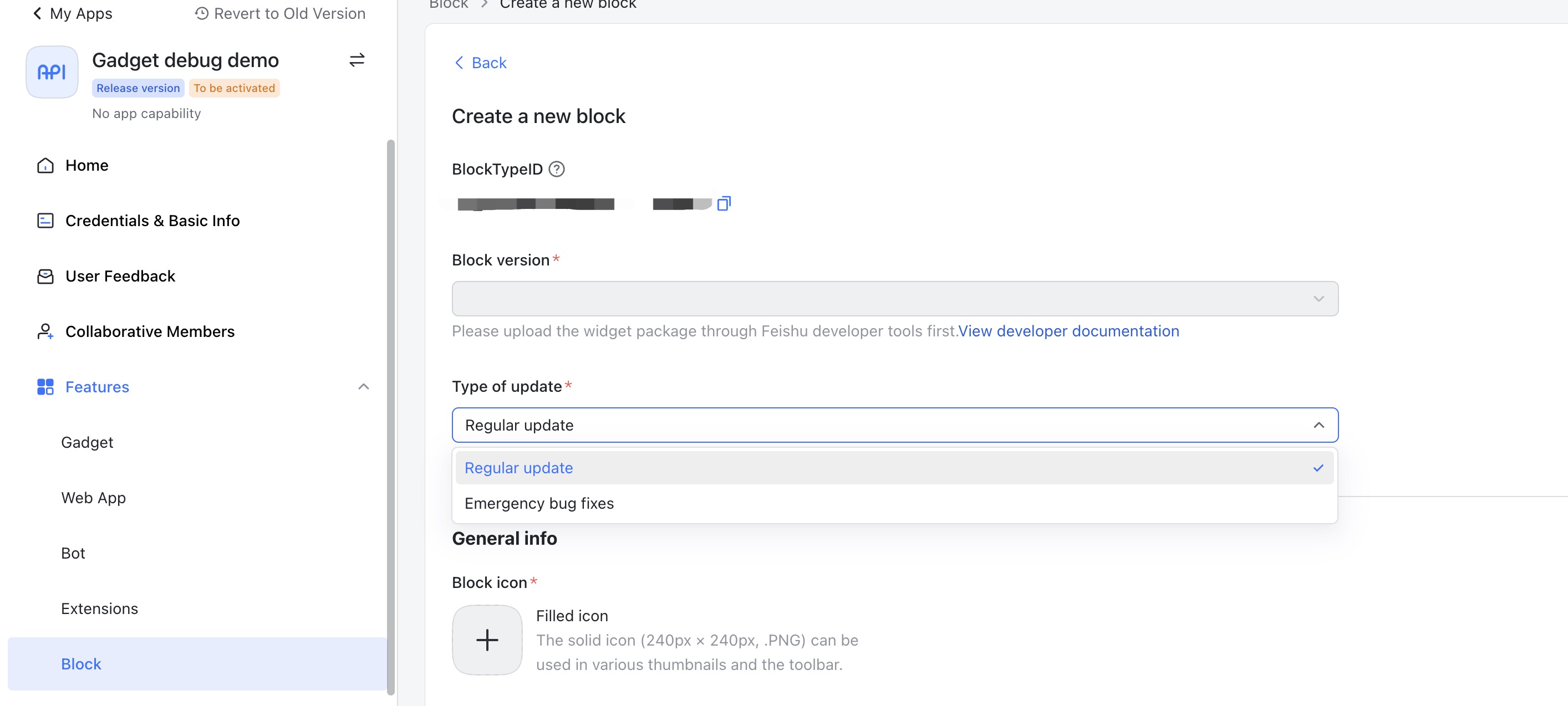Screen dimensions: 1568x706
Task: Select the Emergency bug fixes option
Action: (539, 503)
